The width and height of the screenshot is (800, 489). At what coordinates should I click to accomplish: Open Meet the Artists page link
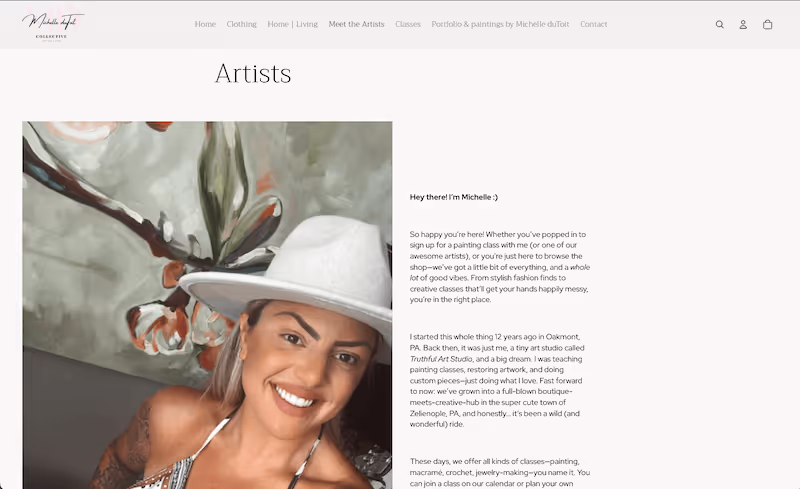(x=356, y=24)
